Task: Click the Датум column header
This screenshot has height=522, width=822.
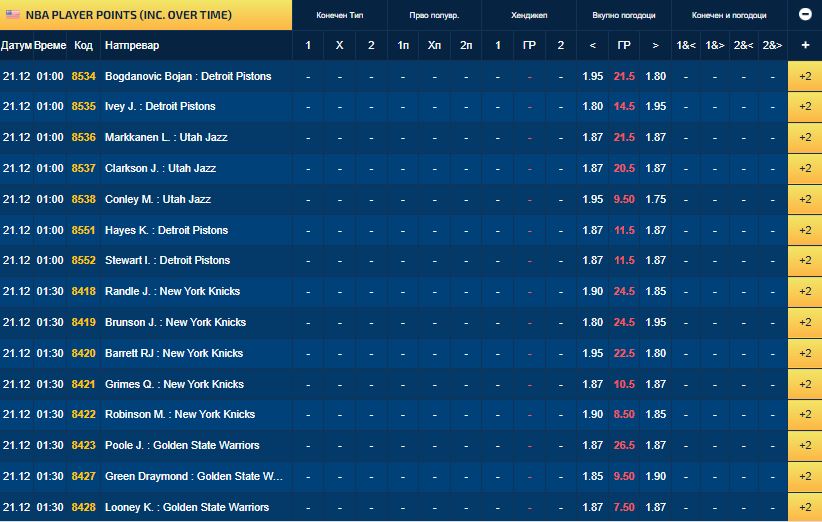Action: pos(16,46)
